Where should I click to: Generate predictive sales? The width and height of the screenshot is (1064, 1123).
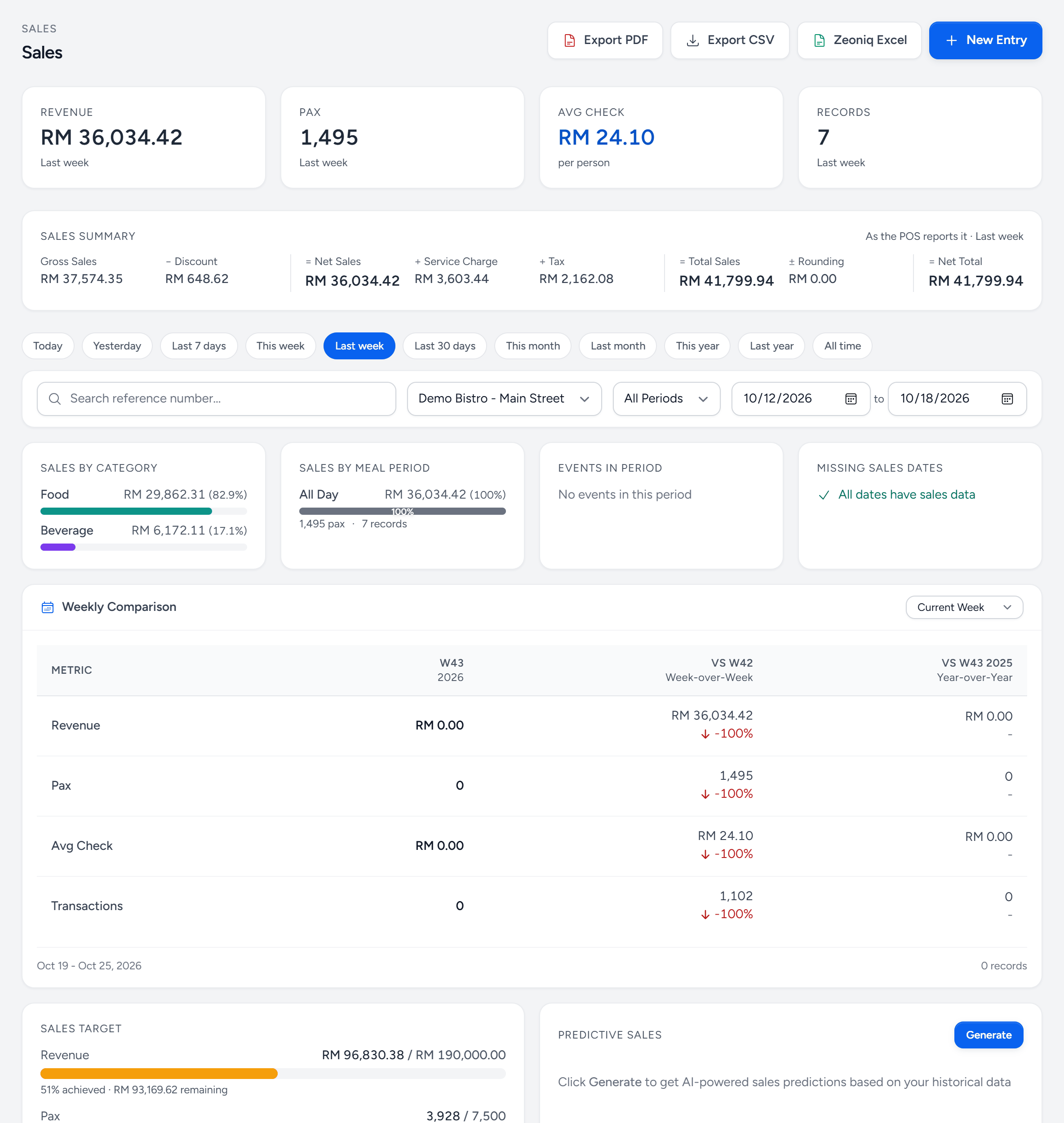989,1035
